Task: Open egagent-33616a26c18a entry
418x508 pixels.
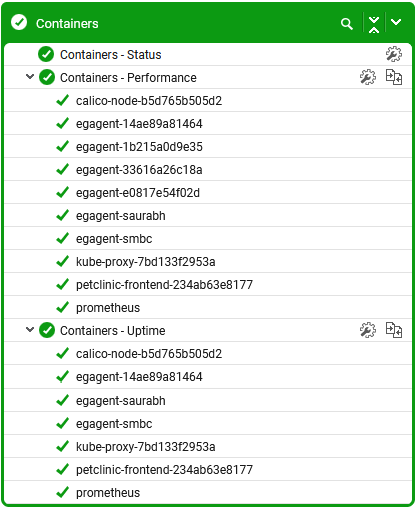Action: pos(139,170)
